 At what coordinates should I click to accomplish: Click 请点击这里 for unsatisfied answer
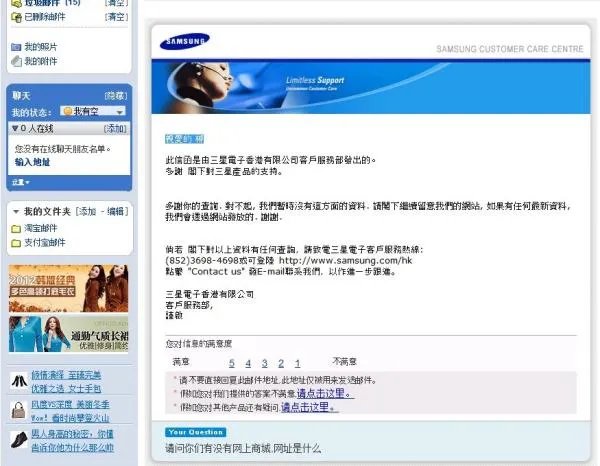coord(325,393)
